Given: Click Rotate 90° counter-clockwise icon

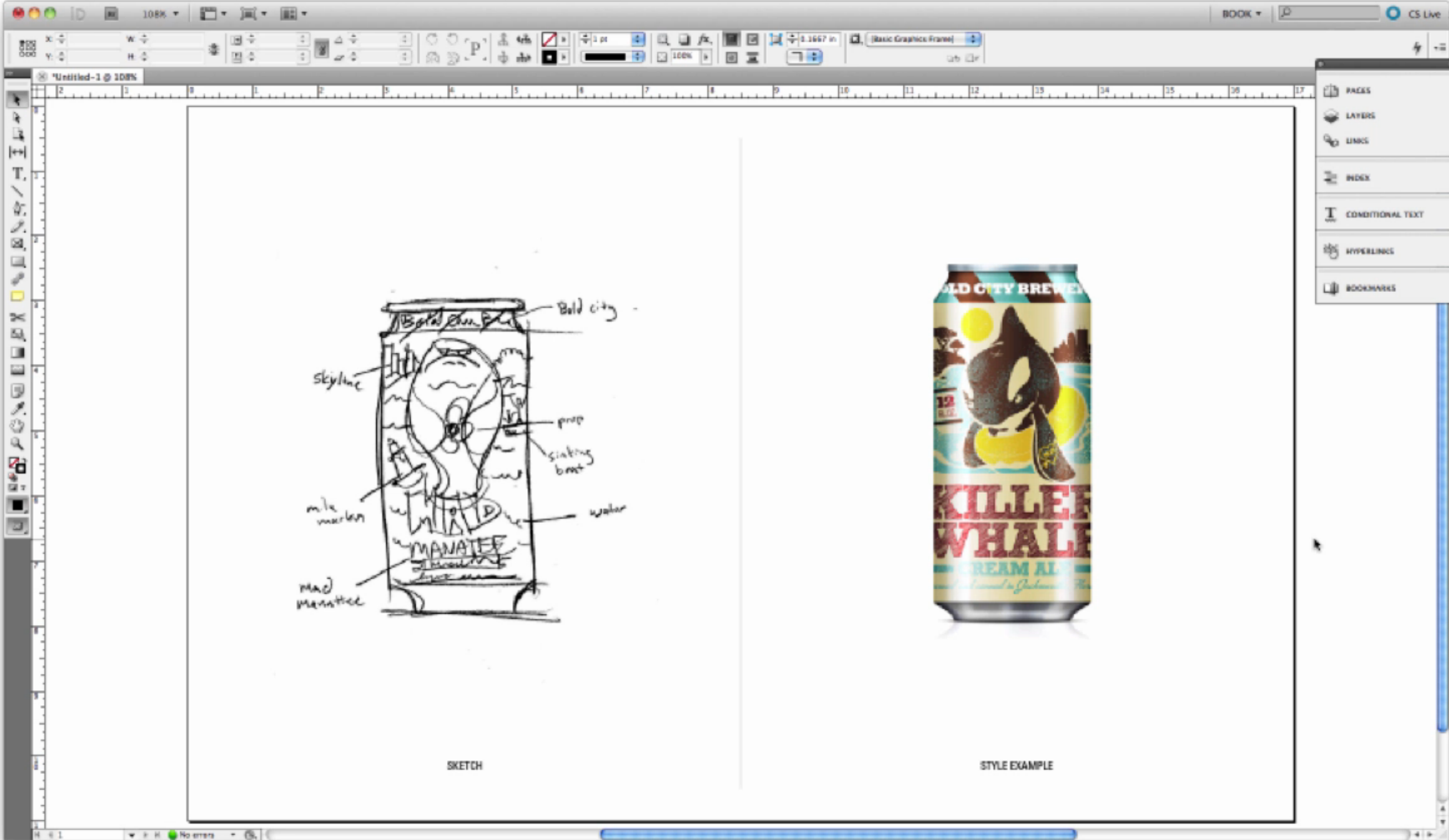Looking at the screenshot, I should point(452,39).
